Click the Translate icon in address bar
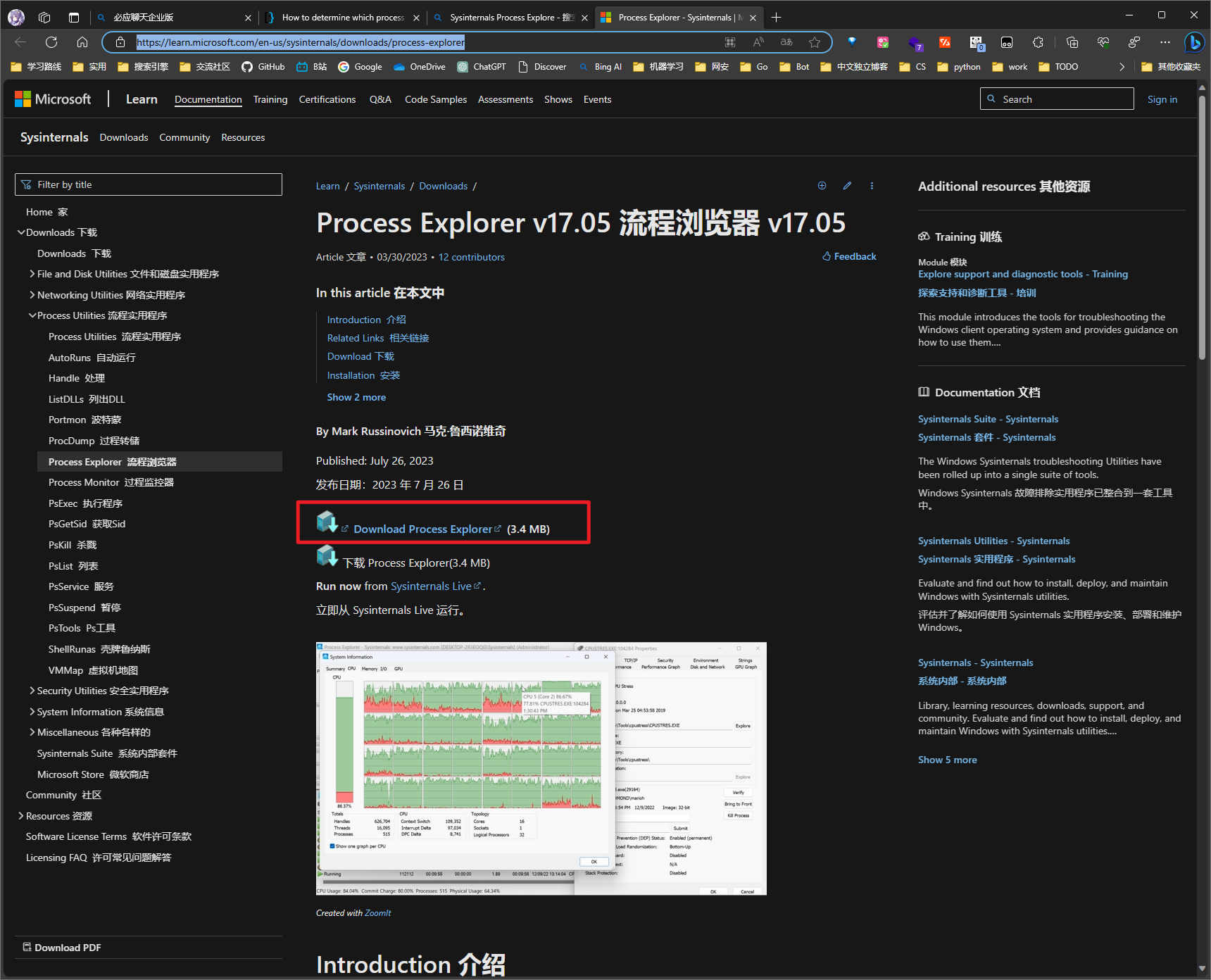The height and width of the screenshot is (980, 1211). pyautogui.click(x=786, y=42)
